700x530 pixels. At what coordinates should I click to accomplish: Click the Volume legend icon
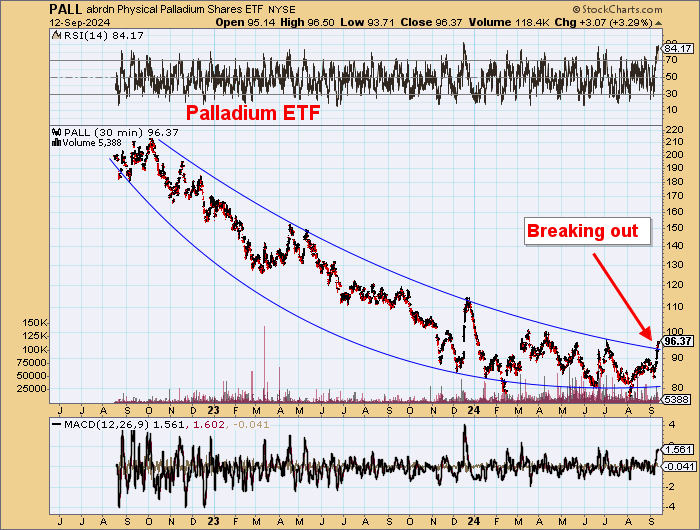click(x=56, y=142)
